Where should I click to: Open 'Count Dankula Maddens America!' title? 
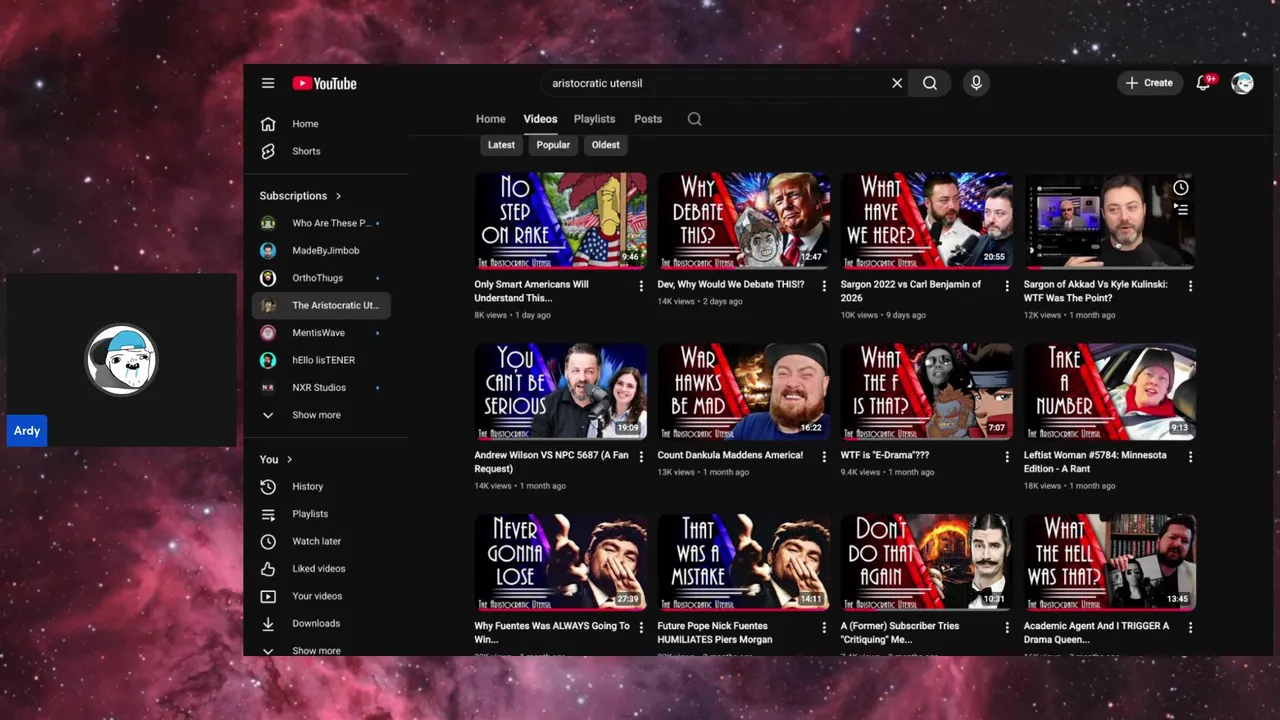730,455
